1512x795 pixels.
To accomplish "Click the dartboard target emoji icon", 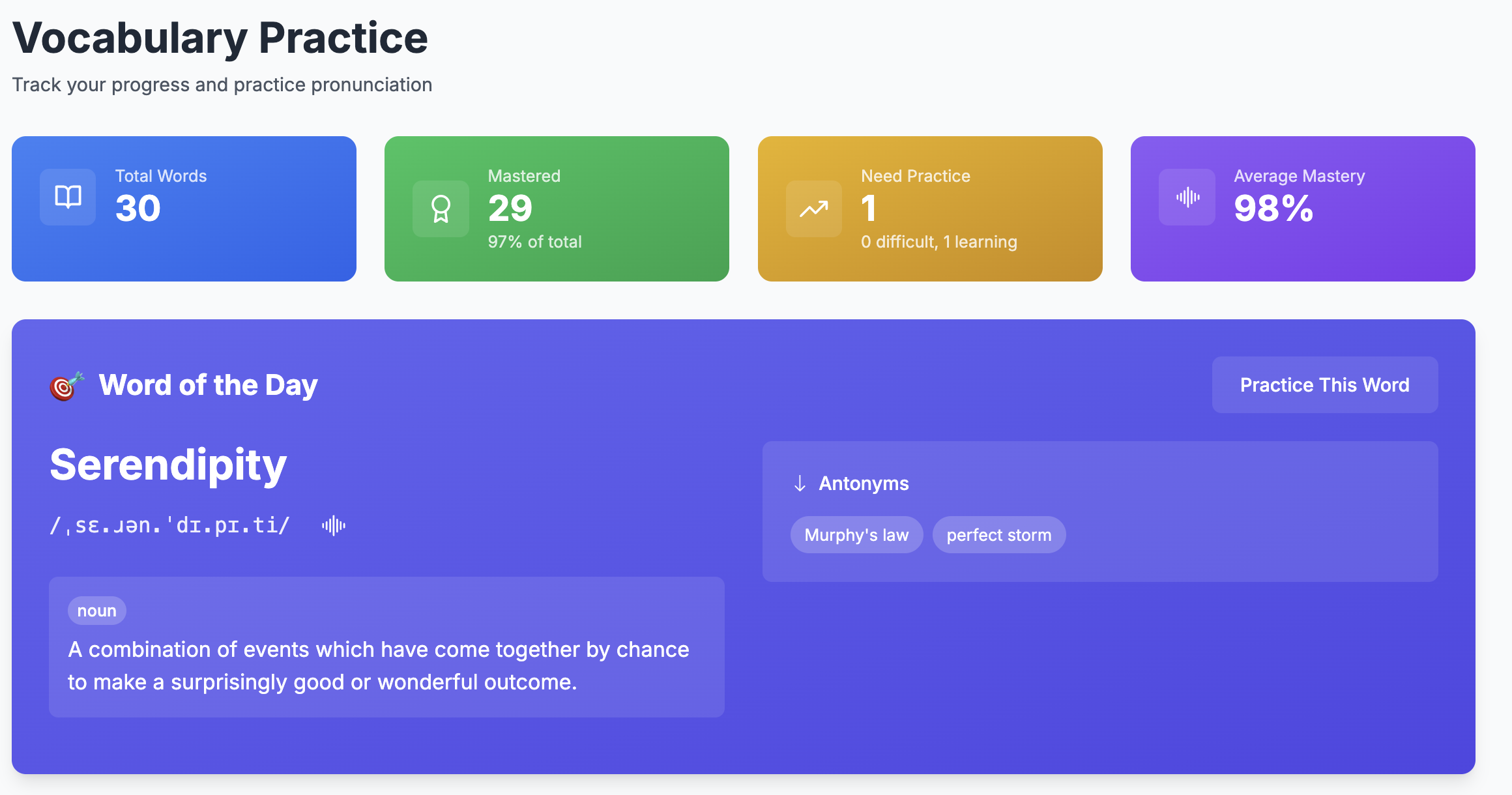I will (x=66, y=386).
